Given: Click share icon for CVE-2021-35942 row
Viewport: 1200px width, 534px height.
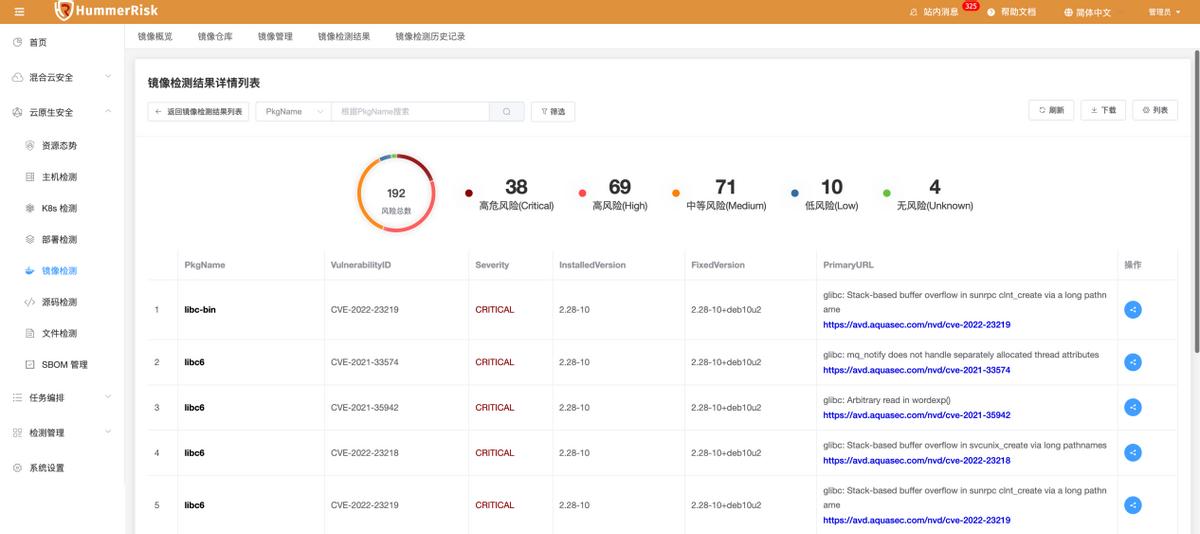Looking at the screenshot, I should click(x=1132, y=407).
